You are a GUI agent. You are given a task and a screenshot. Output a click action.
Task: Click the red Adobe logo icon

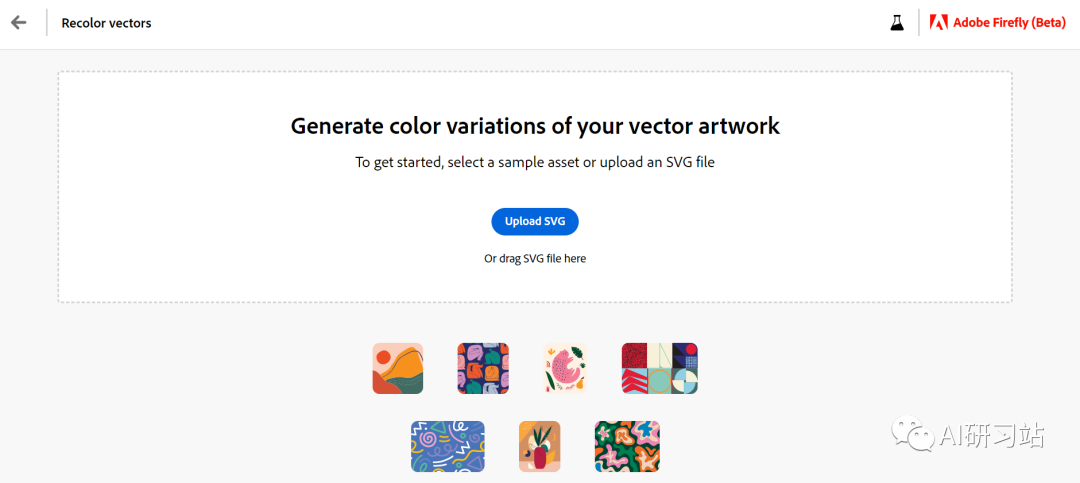click(x=938, y=23)
